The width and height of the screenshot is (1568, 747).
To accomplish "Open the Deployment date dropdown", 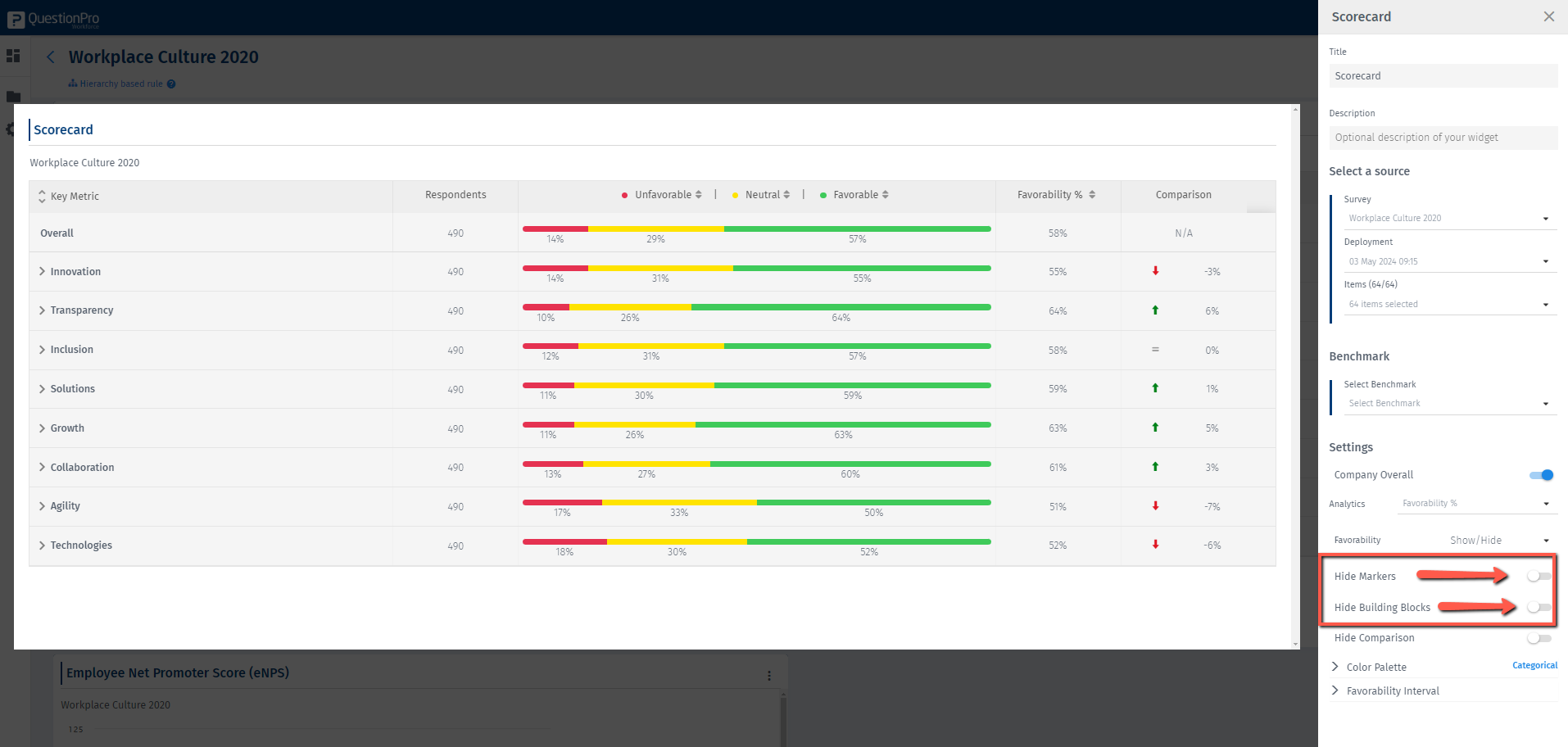I will coord(1447,262).
